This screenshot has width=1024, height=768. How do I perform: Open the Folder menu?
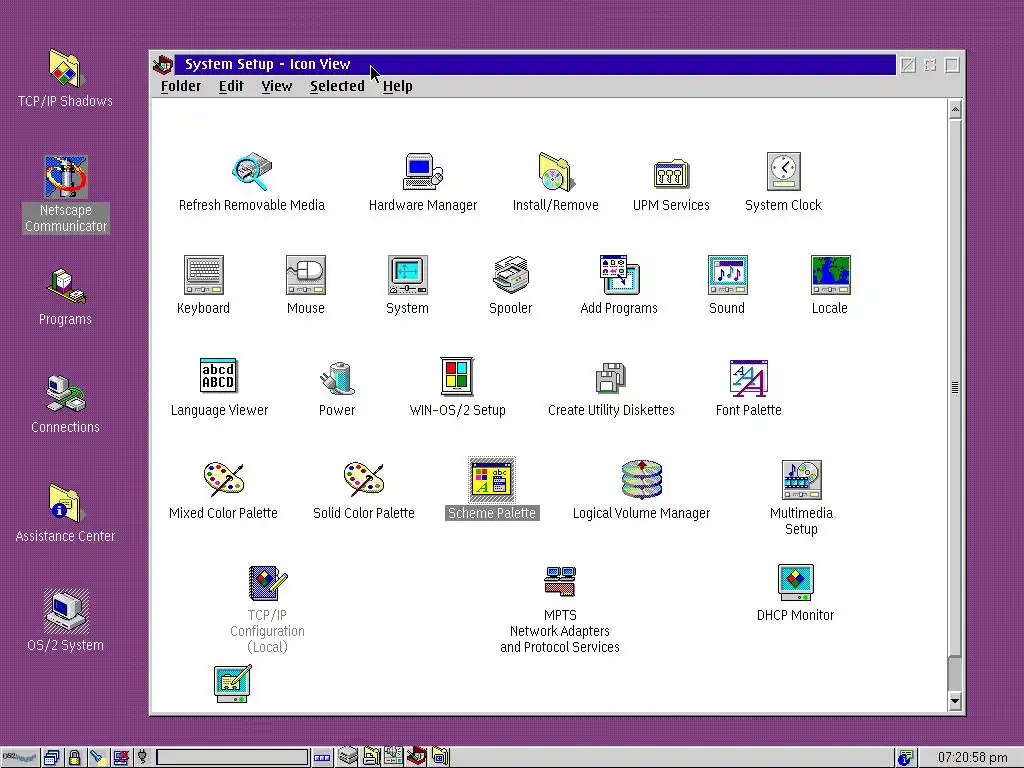pos(181,86)
